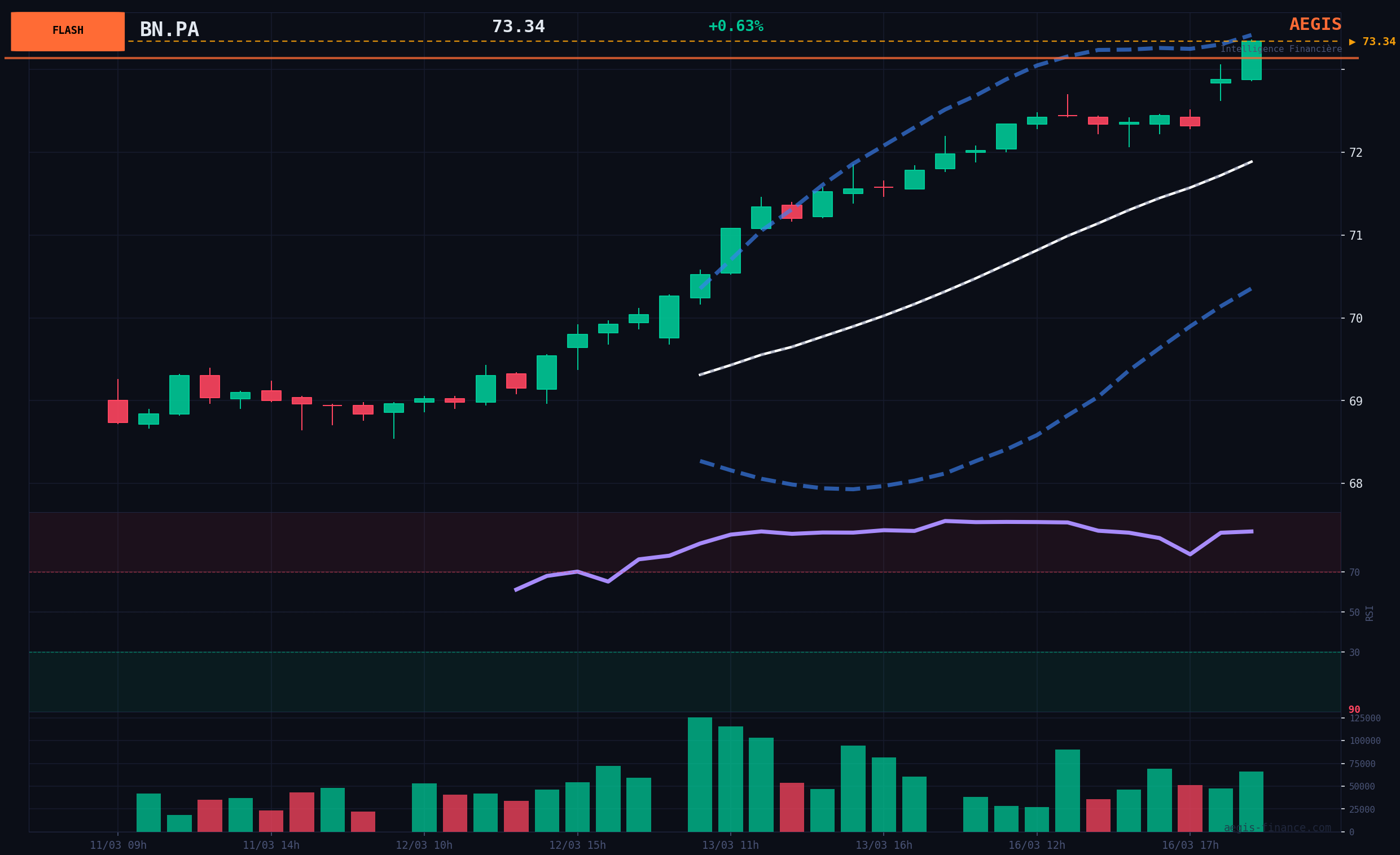
Task: Click the RSI axis label
Action: 1370,613
